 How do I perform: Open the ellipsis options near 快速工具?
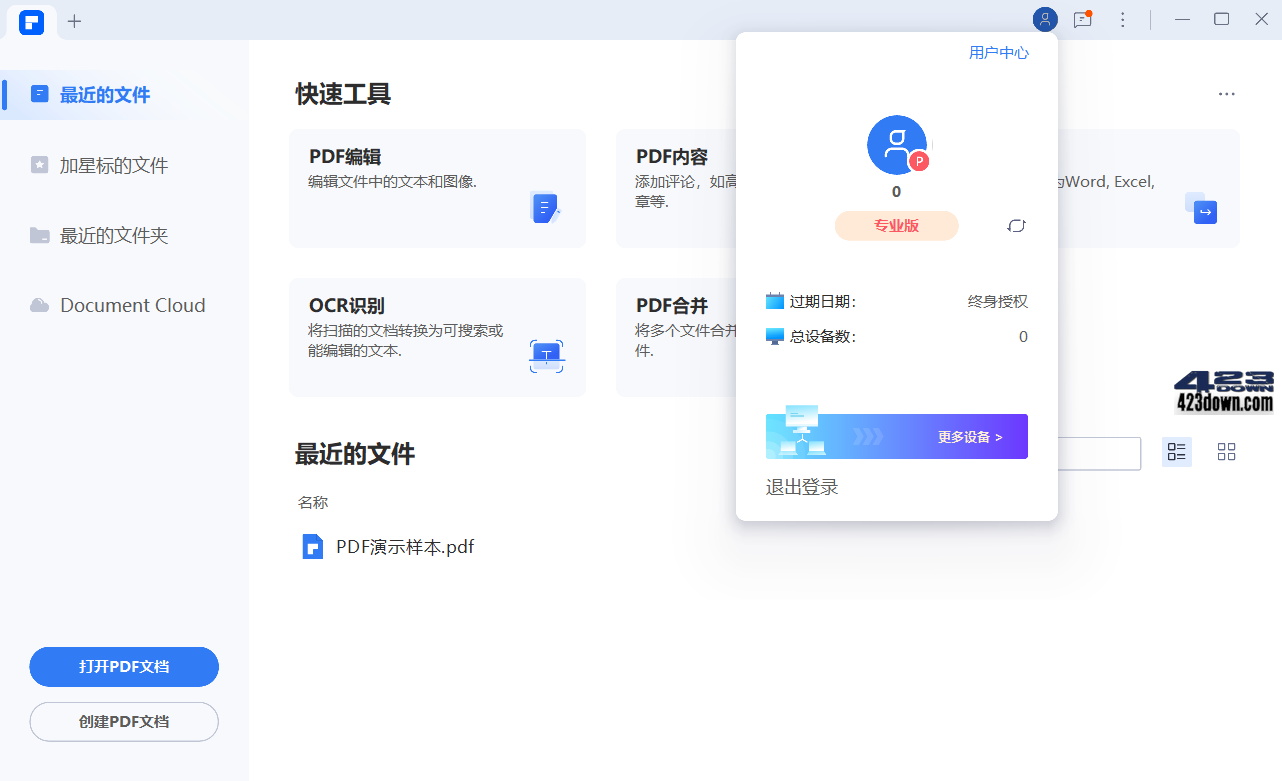tap(1226, 93)
